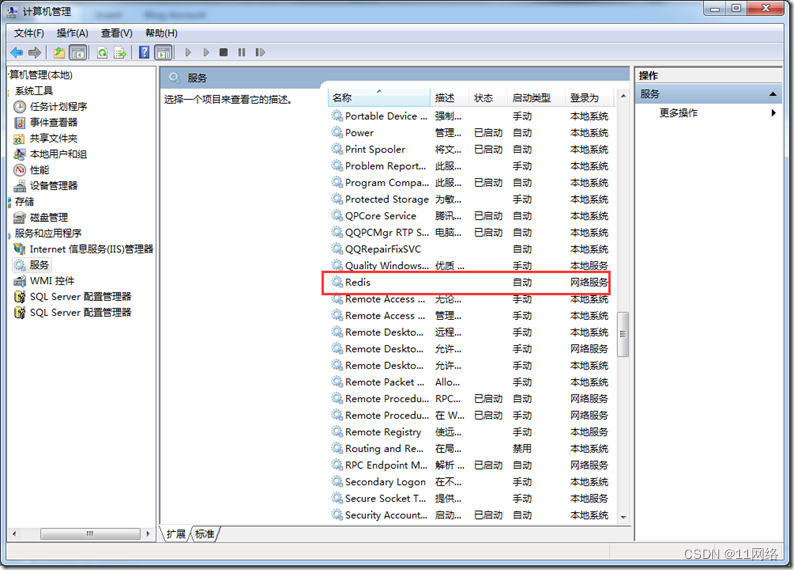This screenshot has width=794, height=570.
Task: Toggle Show/Hide Console Tree toolbar icon
Action: click(x=77, y=52)
